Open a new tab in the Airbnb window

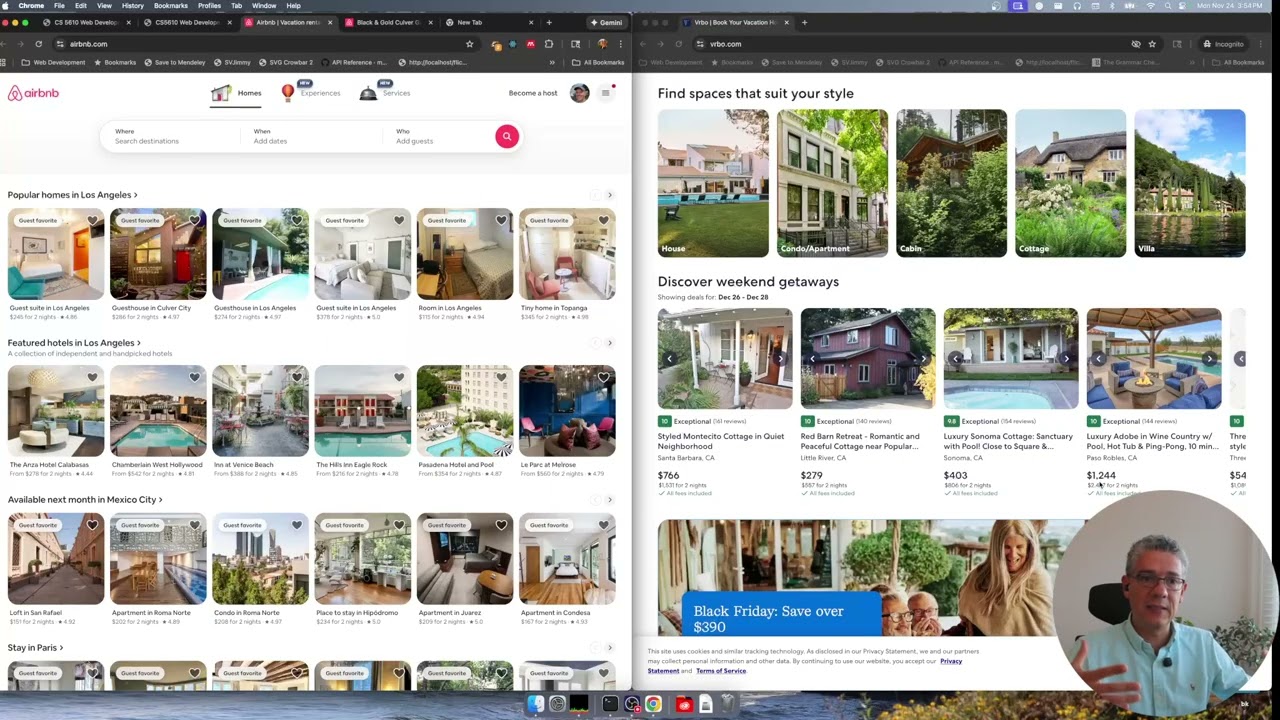548,22
